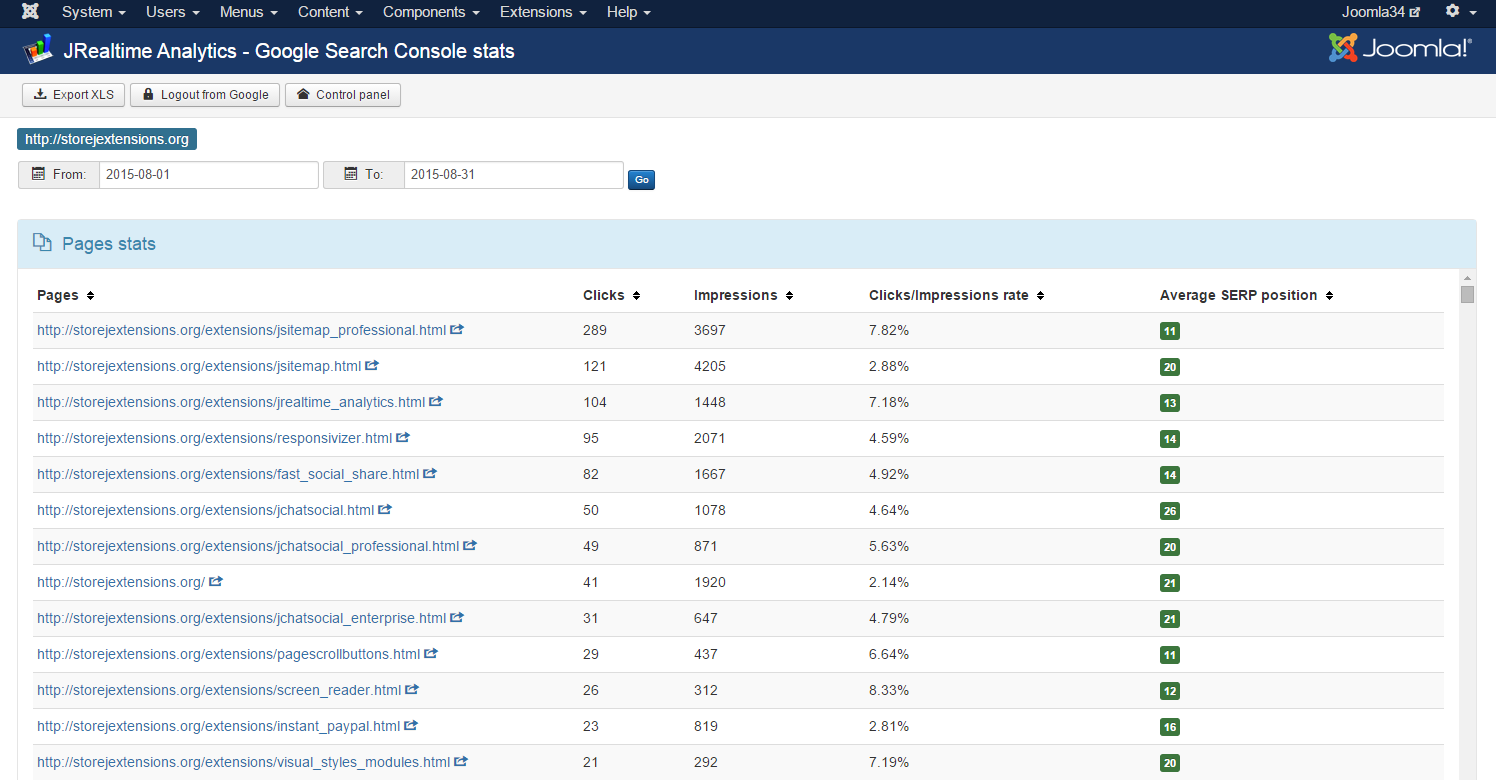Click the 4205 impressions value

pyautogui.click(x=710, y=366)
